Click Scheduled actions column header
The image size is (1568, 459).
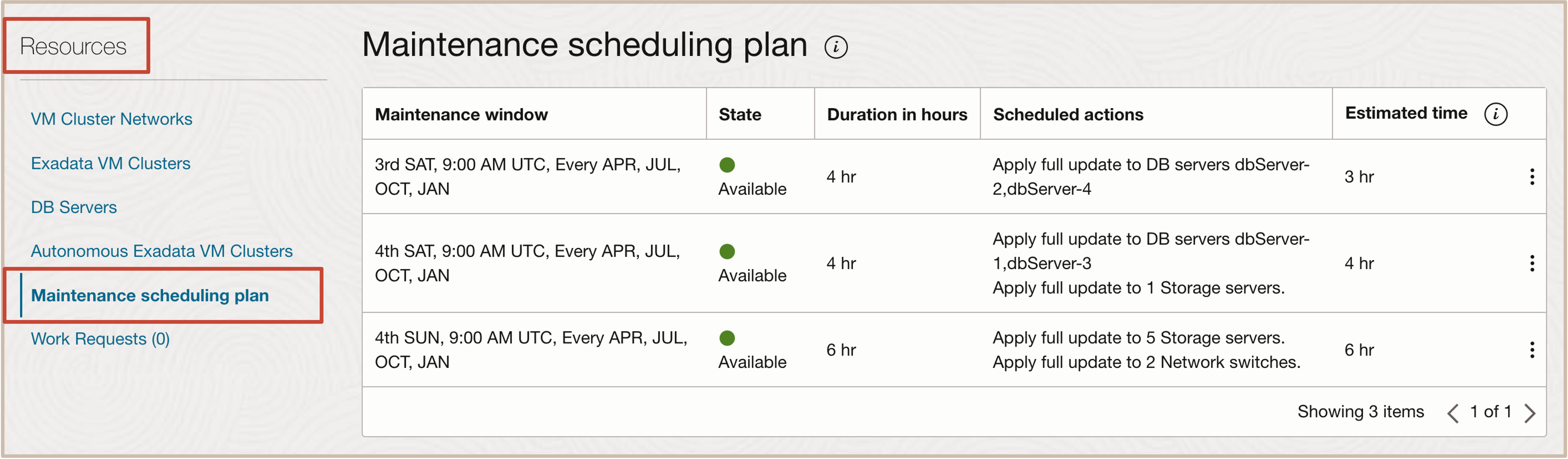coord(1068,114)
